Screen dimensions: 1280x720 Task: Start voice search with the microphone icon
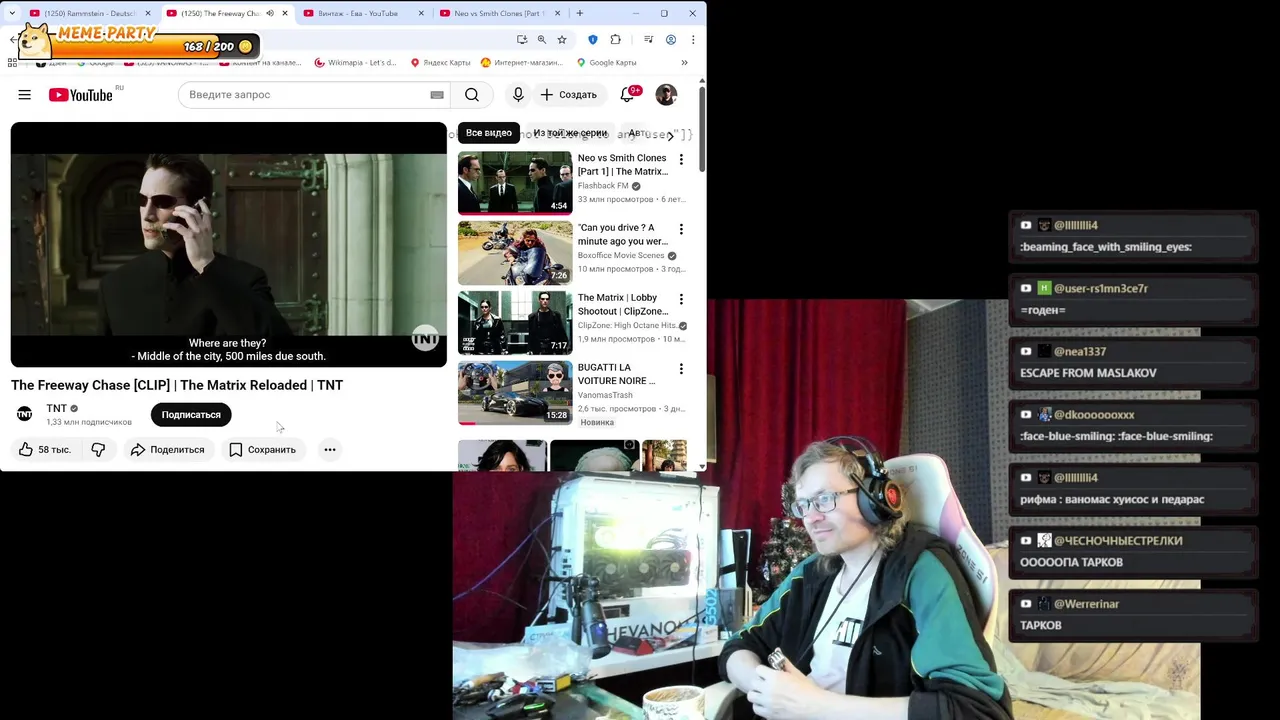pos(518,95)
